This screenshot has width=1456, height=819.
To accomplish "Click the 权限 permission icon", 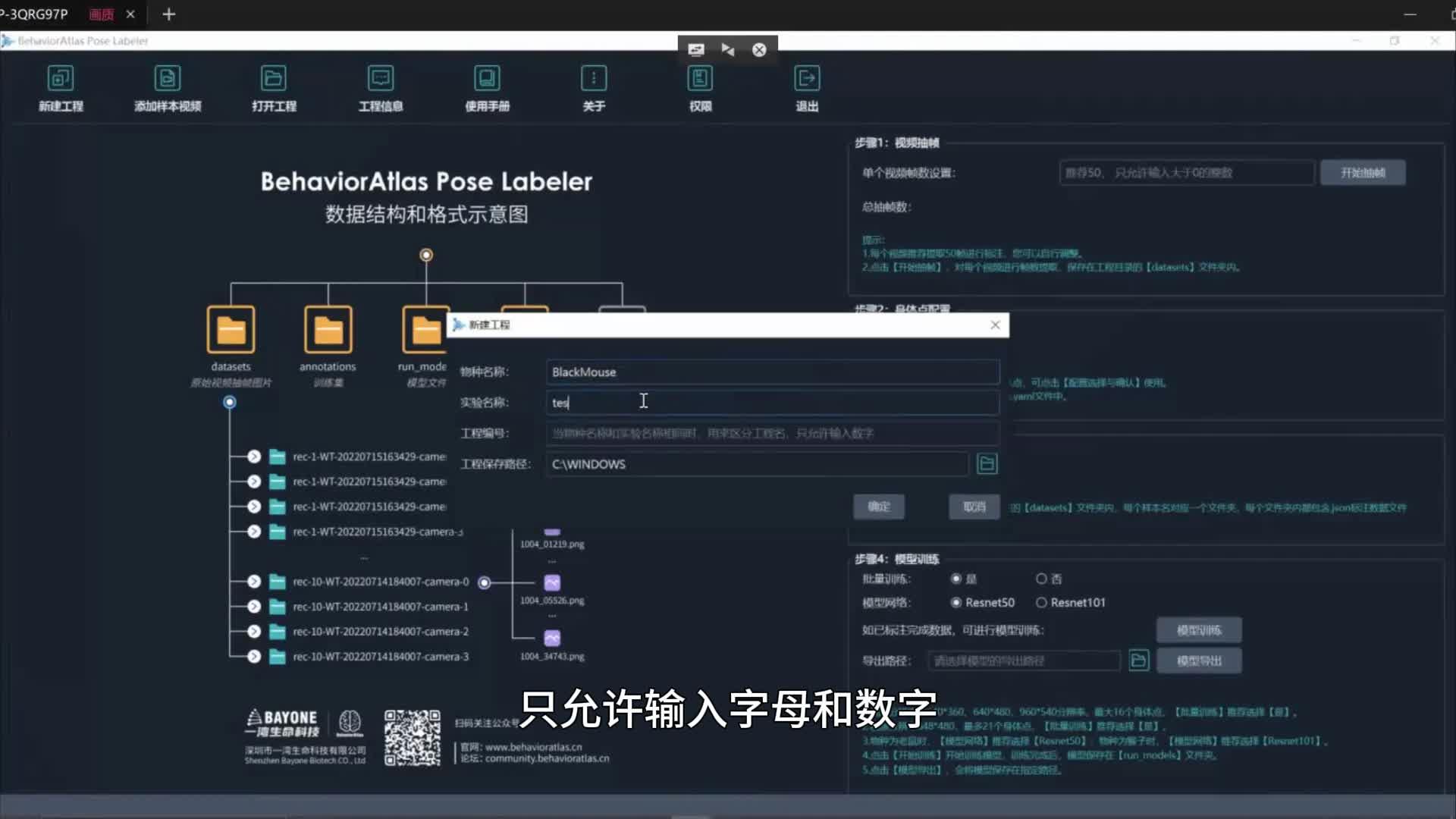I will 700,78.
